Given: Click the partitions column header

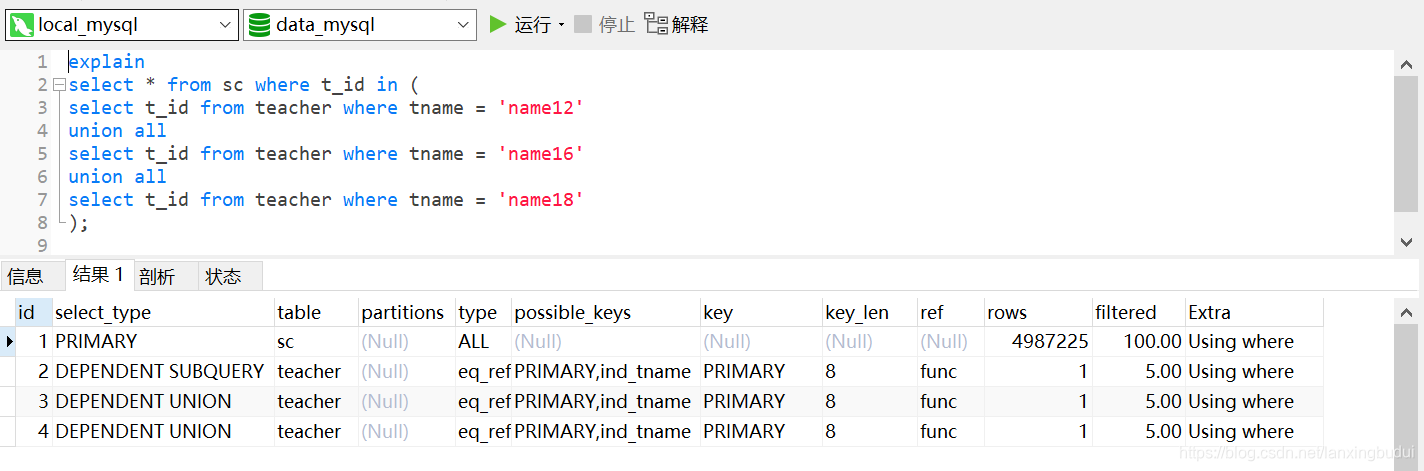Looking at the screenshot, I should pos(407,312).
